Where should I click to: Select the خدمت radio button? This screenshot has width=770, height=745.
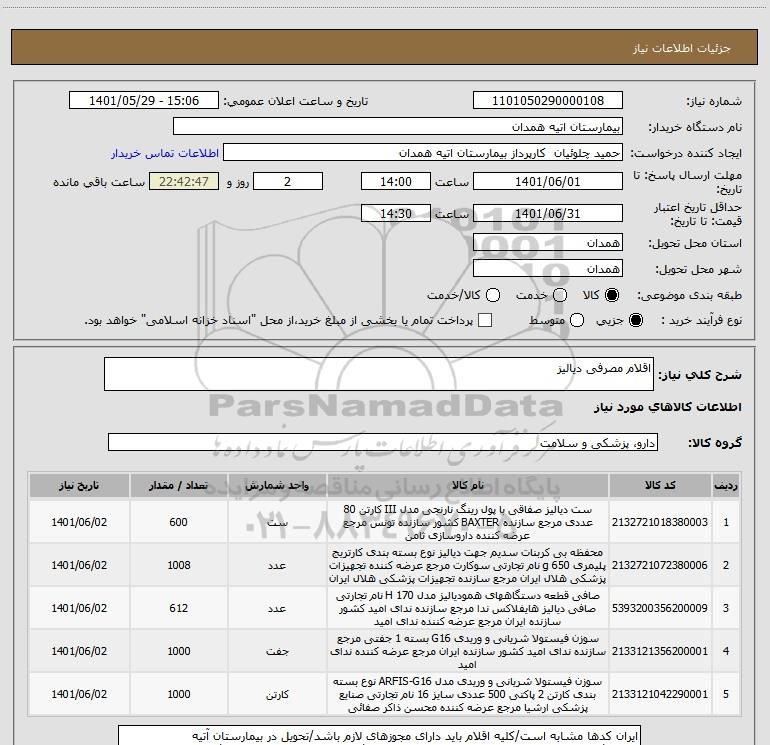tap(560, 295)
